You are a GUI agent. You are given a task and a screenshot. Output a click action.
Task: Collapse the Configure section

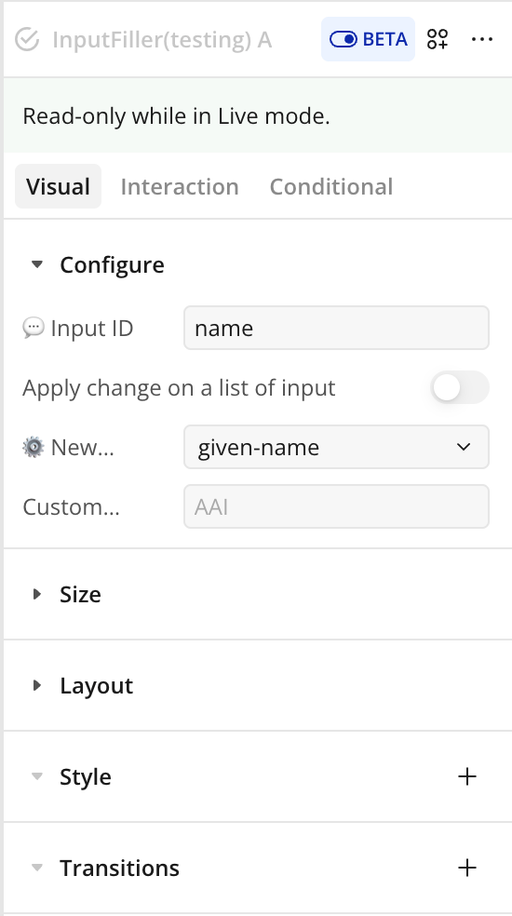coord(37,265)
